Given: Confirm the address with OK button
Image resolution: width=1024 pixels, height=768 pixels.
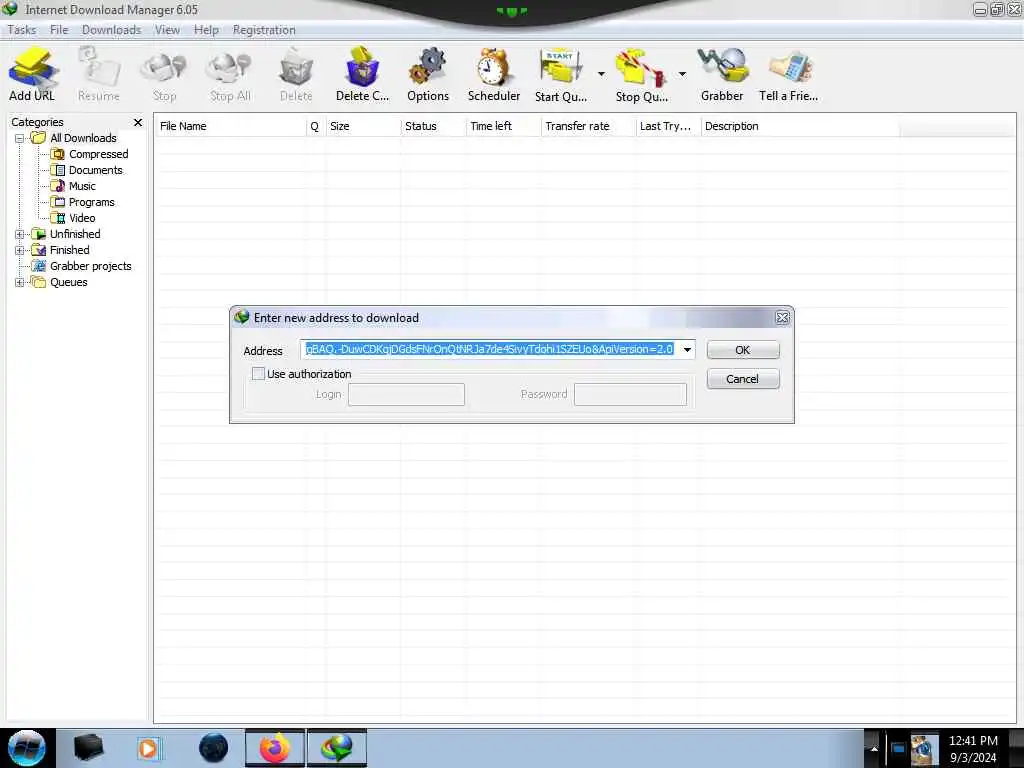Looking at the screenshot, I should [743, 350].
